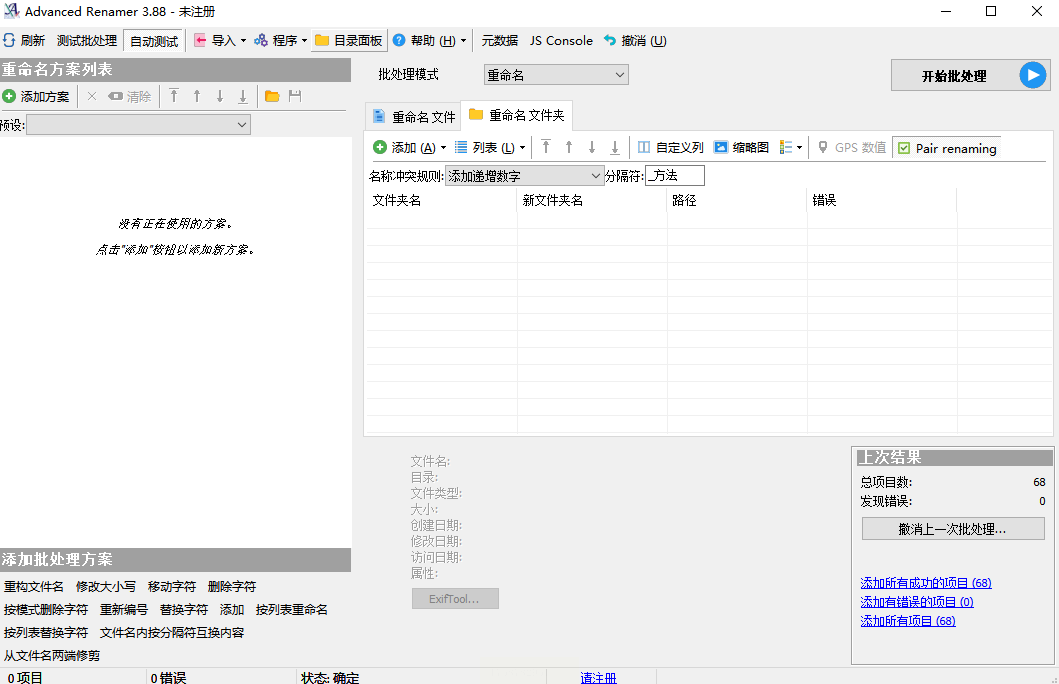
Task: Click the 新文件夹名 column header
Action: 553,200
